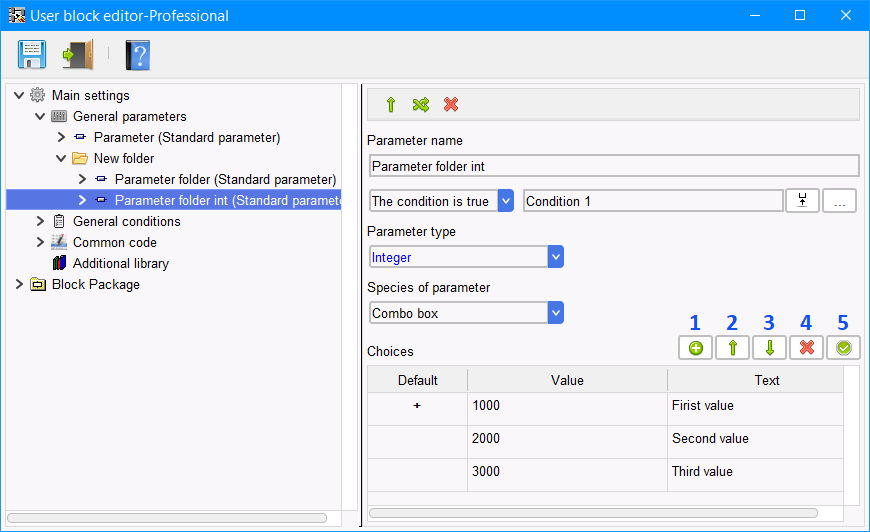This screenshot has height=532, width=870.
Task: Move choice down with button 3
Action: [x=770, y=348]
